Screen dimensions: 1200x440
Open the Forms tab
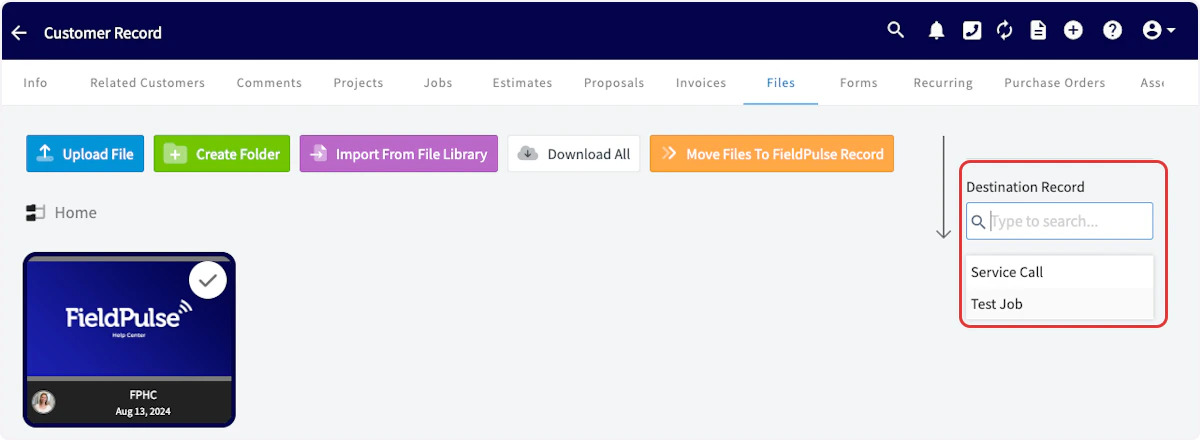(859, 83)
